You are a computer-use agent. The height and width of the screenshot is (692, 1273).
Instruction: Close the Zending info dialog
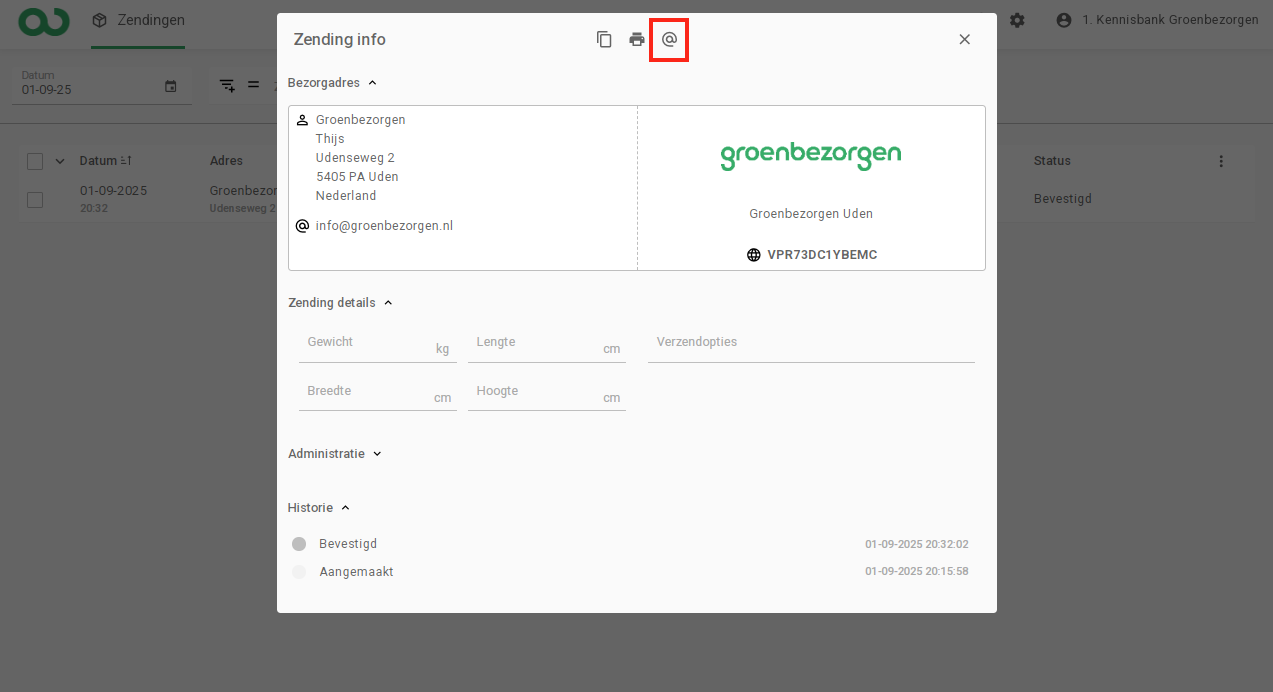pos(964,40)
